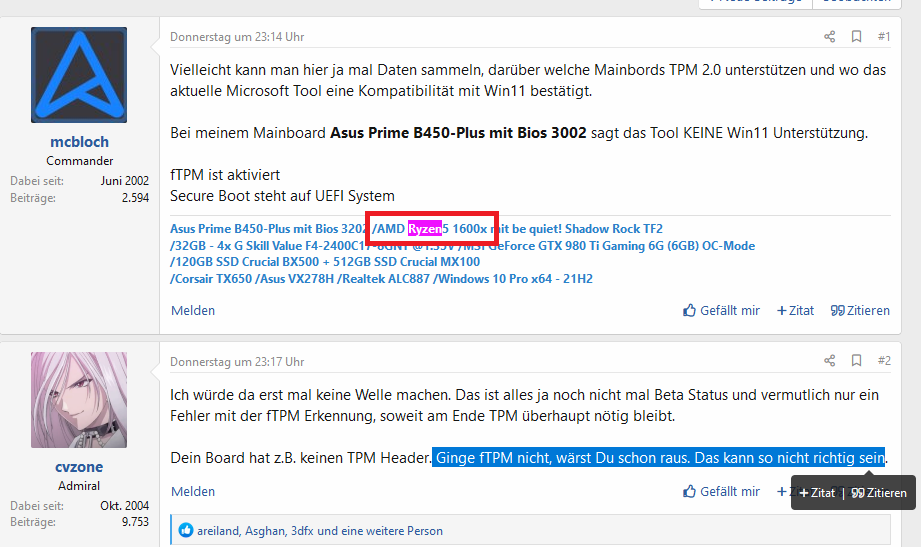Click mcbloch's join date Juni 2002
The width and height of the screenshot is (921, 547).
[125, 180]
